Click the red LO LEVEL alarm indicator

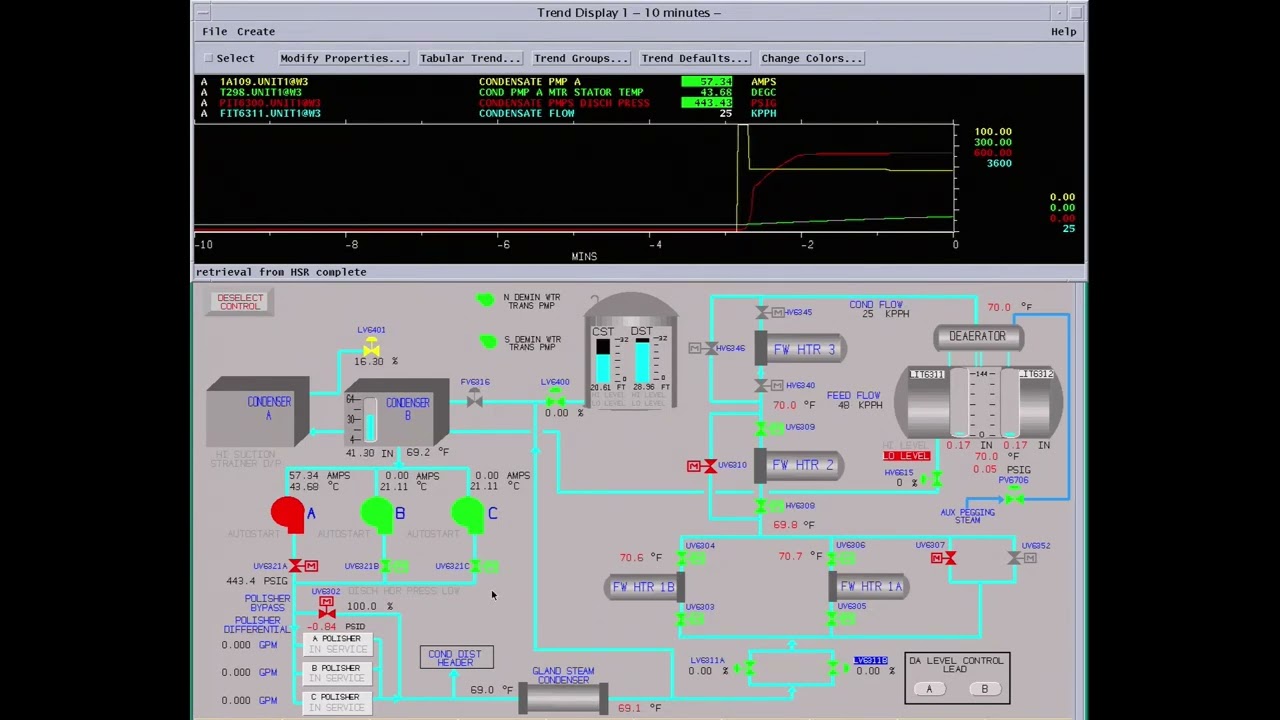pos(907,456)
